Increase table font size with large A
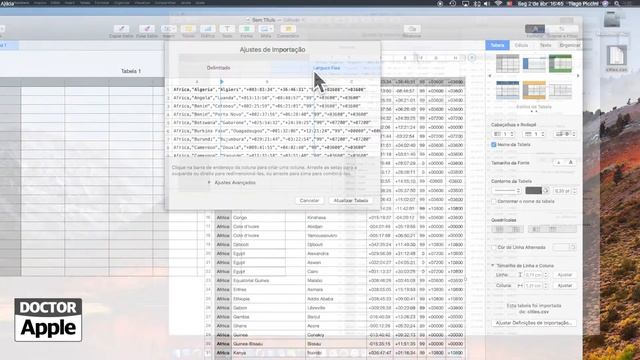This screenshot has width=640, height=360. [x=571, y=163]
